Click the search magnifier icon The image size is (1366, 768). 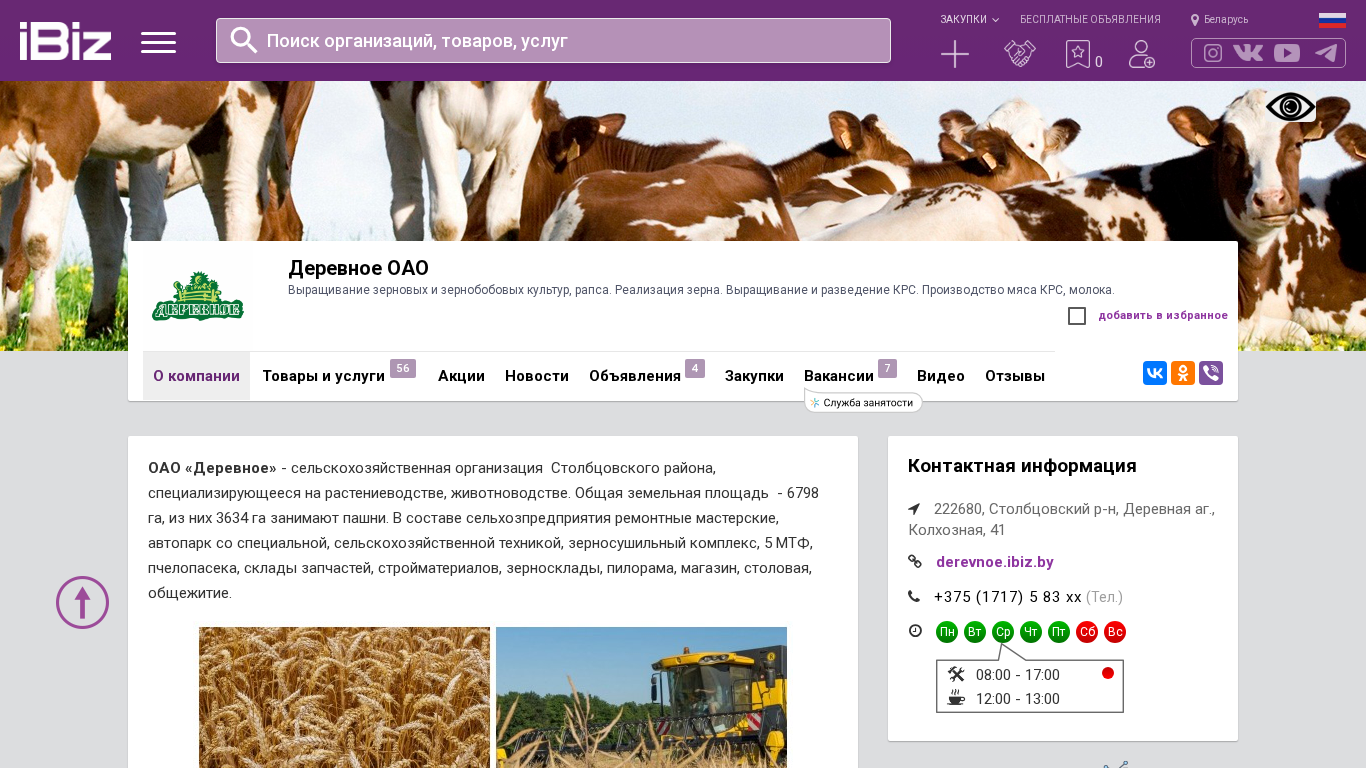click(x=244, y=40)
